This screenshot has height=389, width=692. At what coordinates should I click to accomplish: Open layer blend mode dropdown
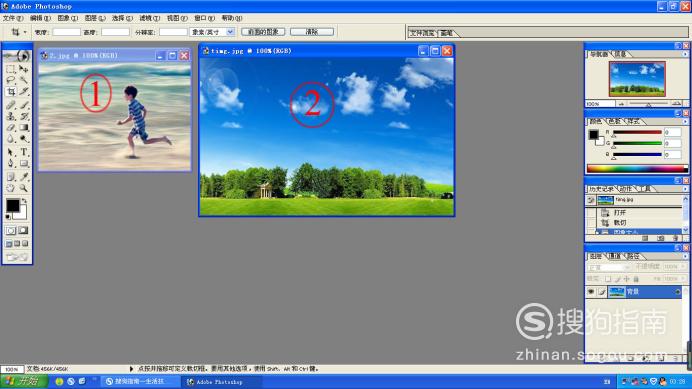click(x=609, y=267)
